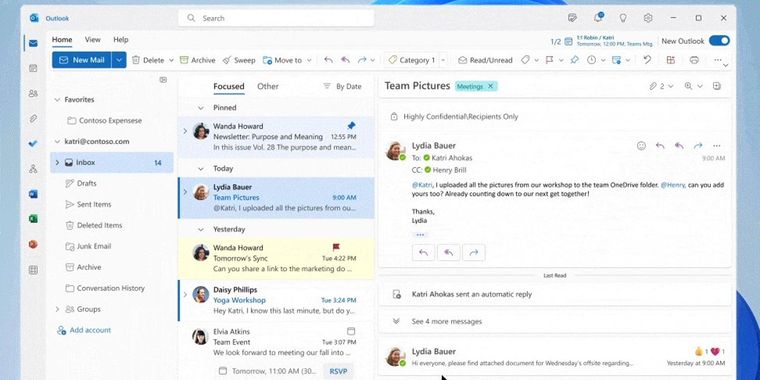
Task: Click the Flag icon in toolbar
Action: (x=549, y=60)
